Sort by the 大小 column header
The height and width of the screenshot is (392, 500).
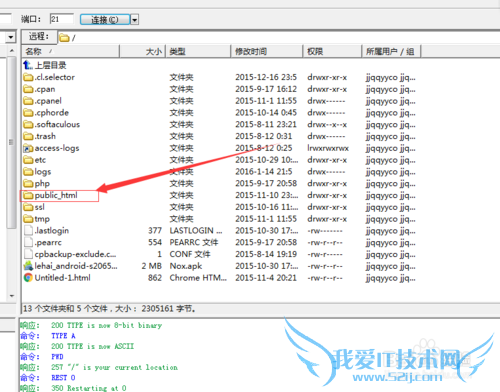click(x=143, y=51)
